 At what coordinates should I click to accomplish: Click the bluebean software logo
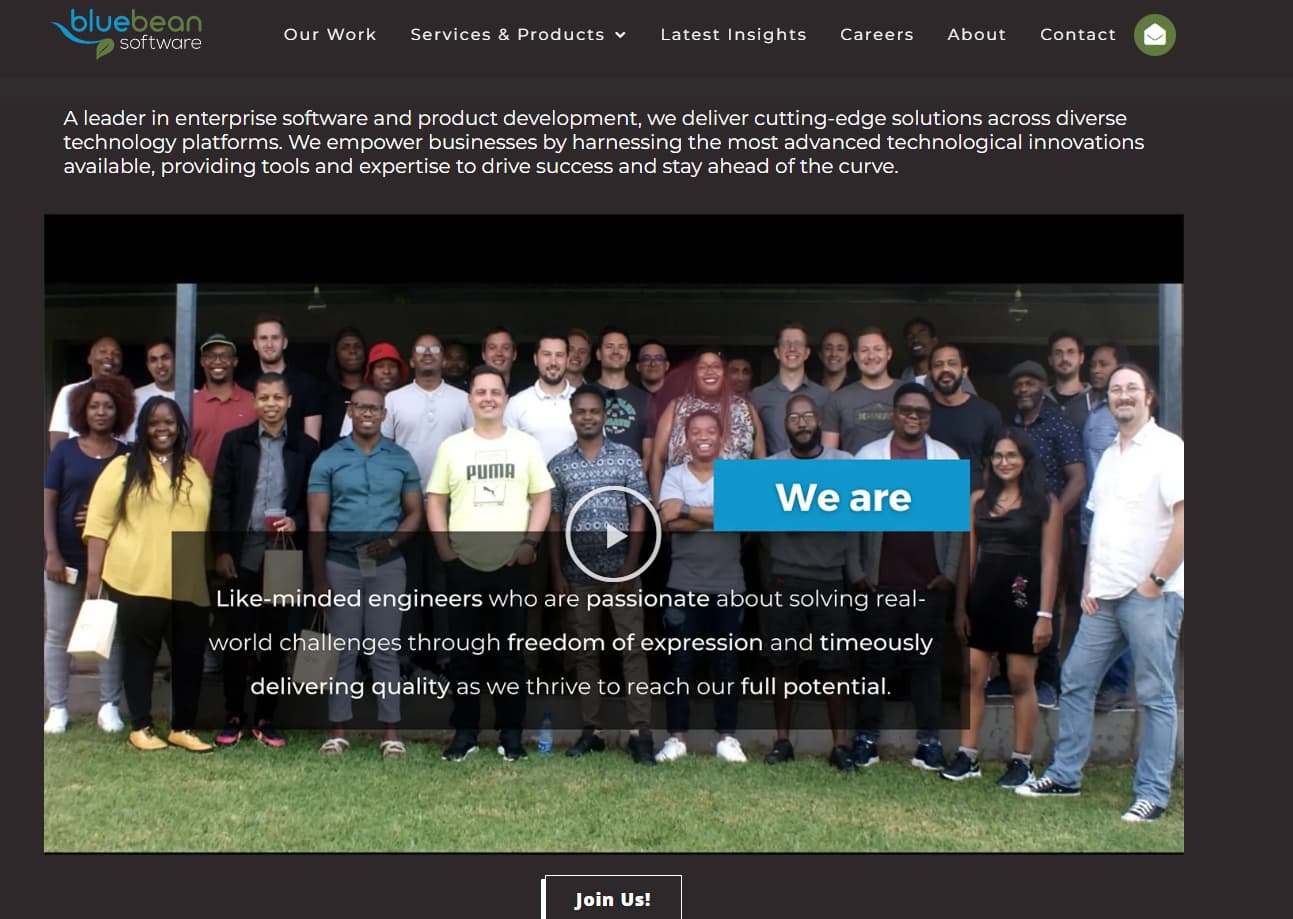coord(128,33)
